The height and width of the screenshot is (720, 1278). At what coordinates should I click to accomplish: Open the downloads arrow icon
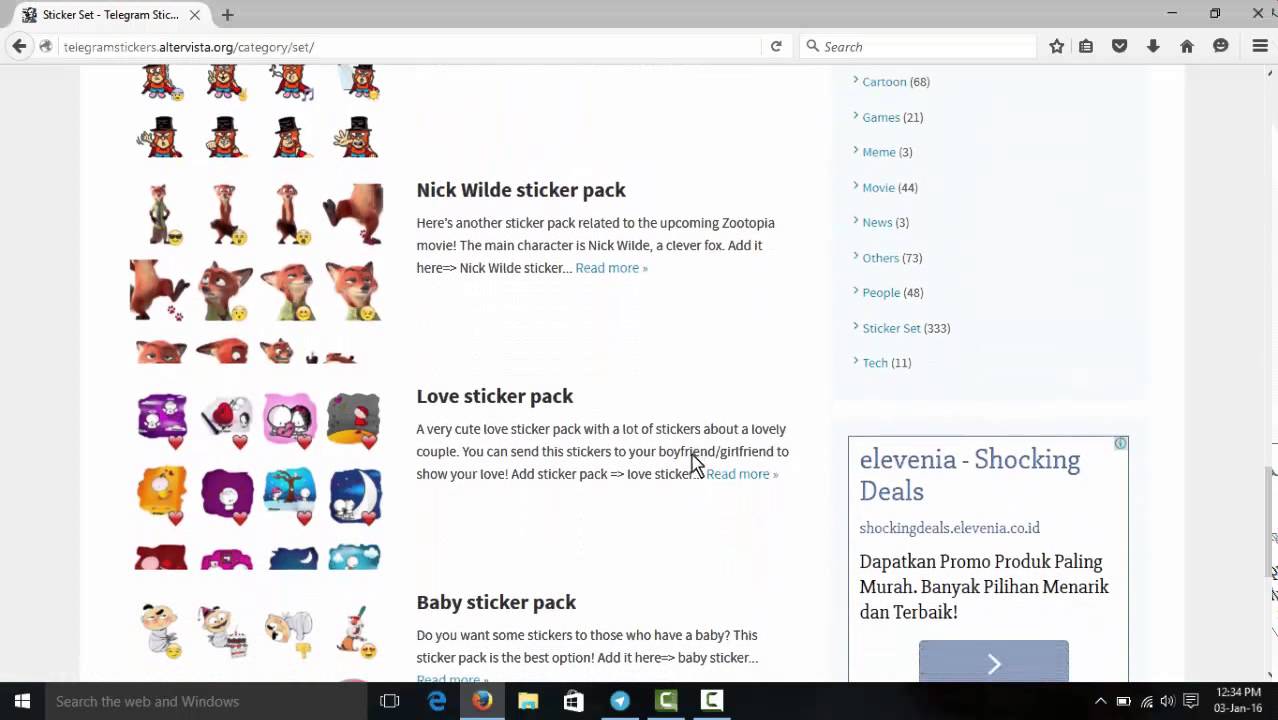tap(1153, 46)
